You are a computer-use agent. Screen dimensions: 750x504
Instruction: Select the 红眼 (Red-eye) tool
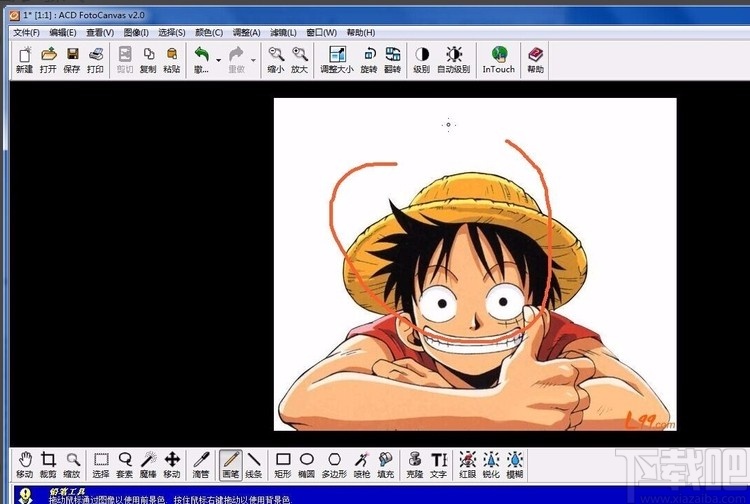[467, 465]
